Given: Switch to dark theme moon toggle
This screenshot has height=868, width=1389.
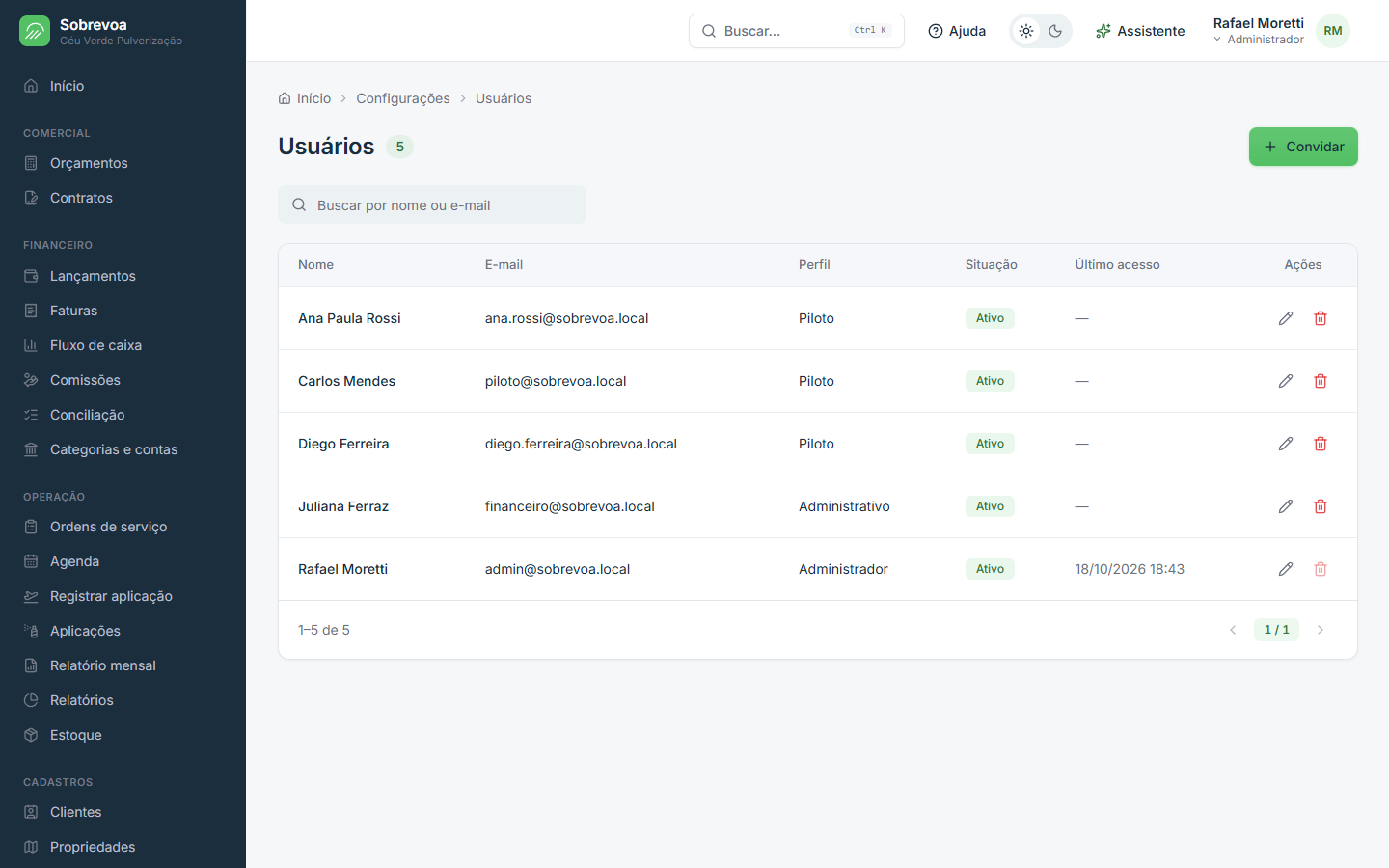Looking at the screenshot, I should point(1055,31).
